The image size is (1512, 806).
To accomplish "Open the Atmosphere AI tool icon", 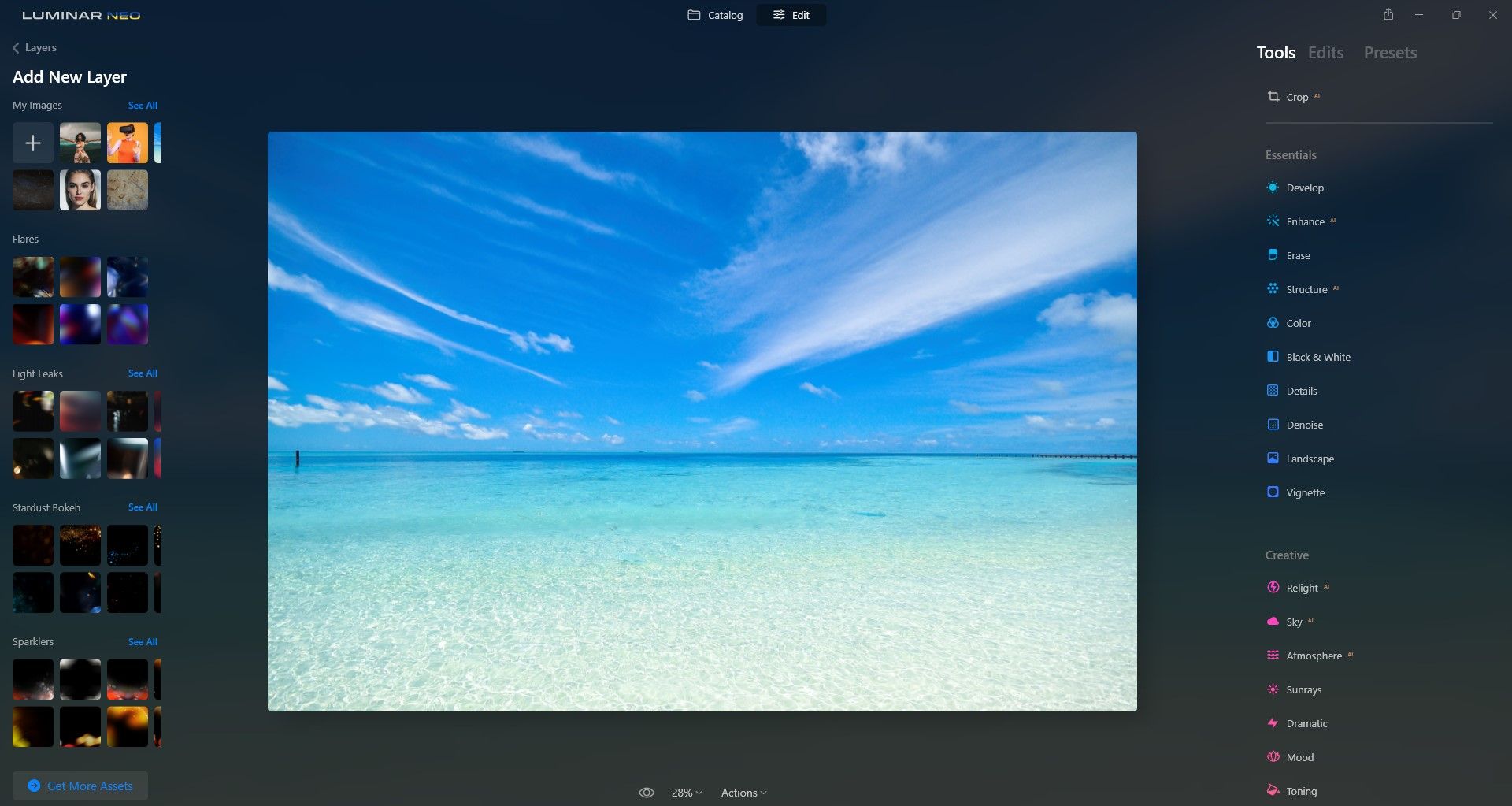I will [x=1273, y=656].
